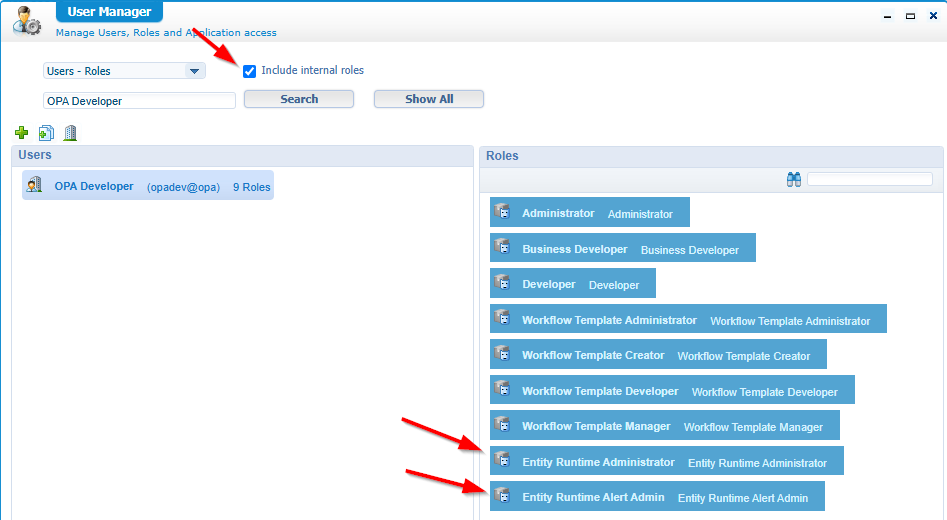Open the Users - Roles dropdown
947x520 pixels.
click(x=124, y=71)
